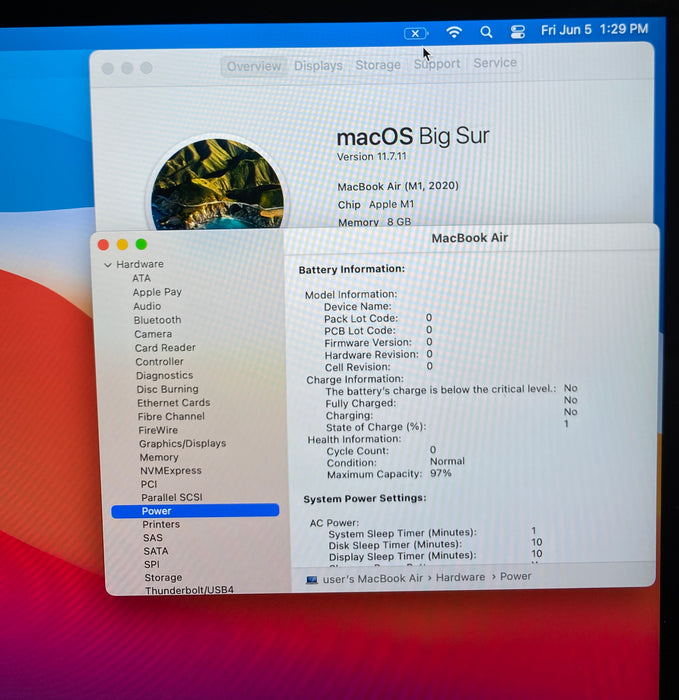The image size is (679, 700).
Task: Zoom System Information with green button
Action: (x=142, y=244)
